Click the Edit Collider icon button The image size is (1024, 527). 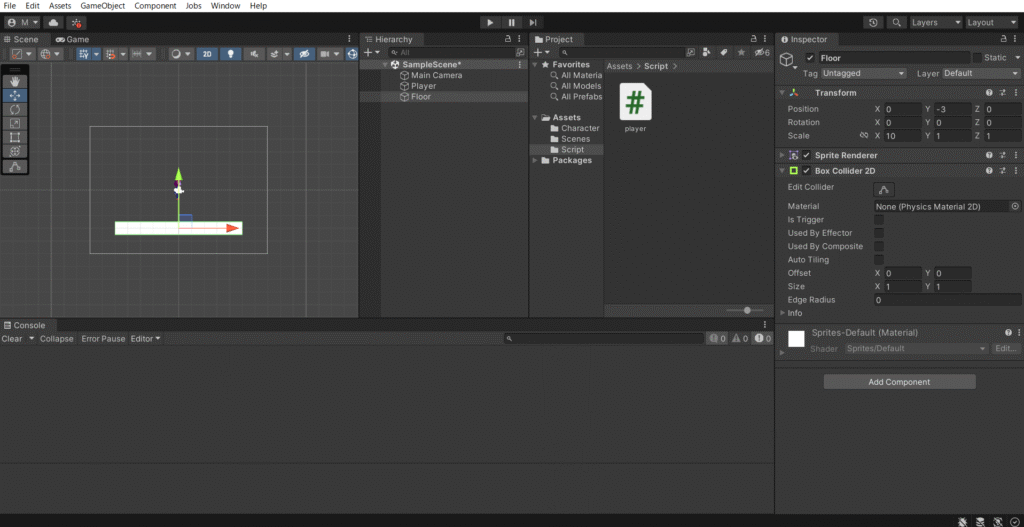coord(884,189)
